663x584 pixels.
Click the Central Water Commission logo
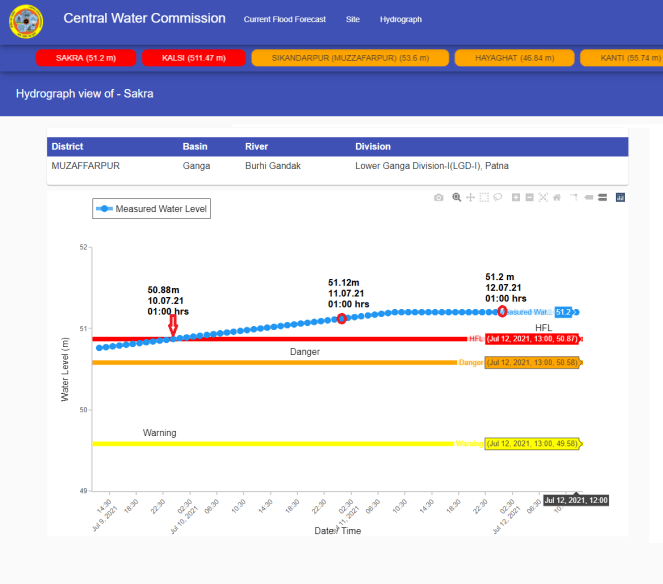(23, 22)
